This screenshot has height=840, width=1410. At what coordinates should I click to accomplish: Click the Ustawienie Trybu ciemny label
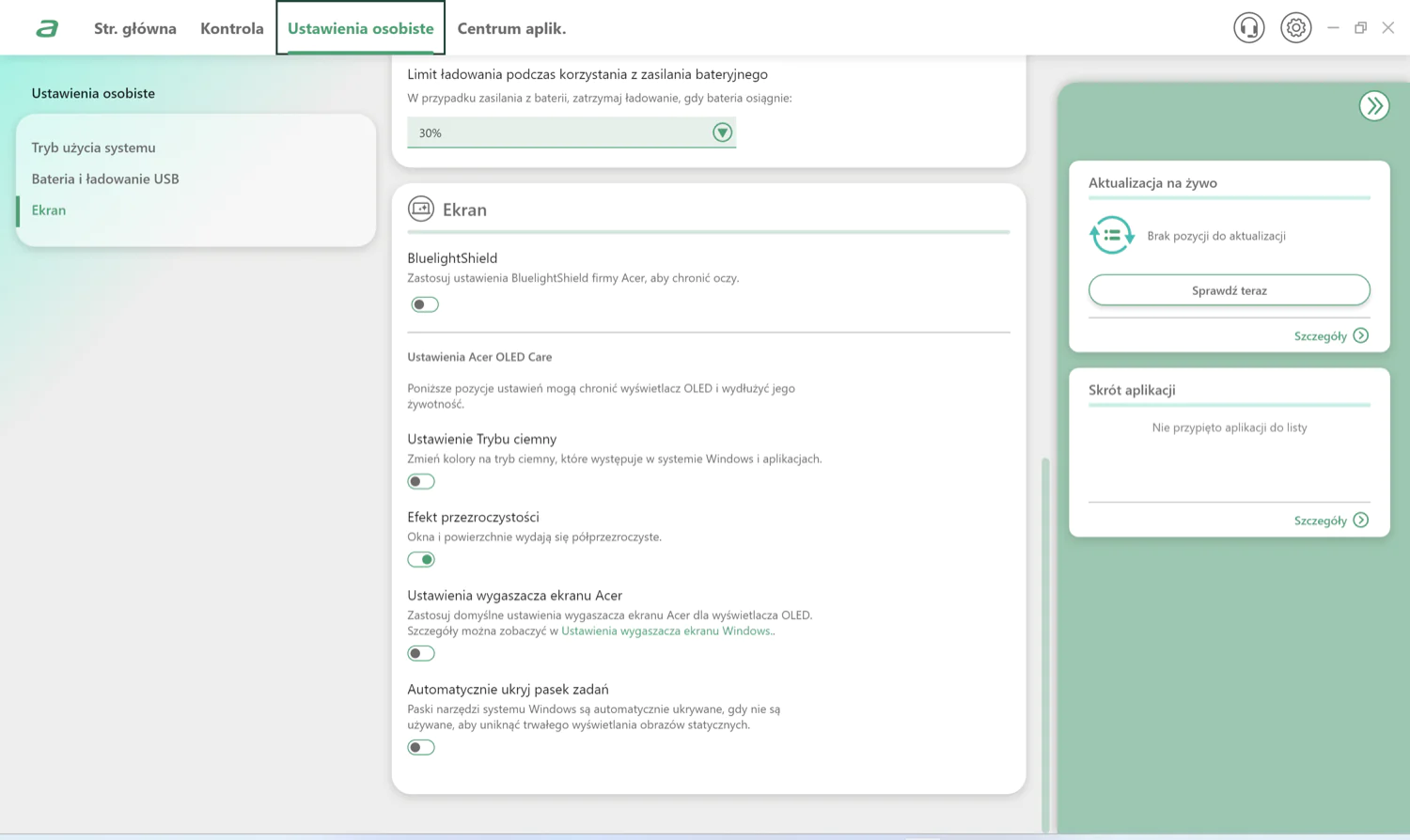(482, 439)
